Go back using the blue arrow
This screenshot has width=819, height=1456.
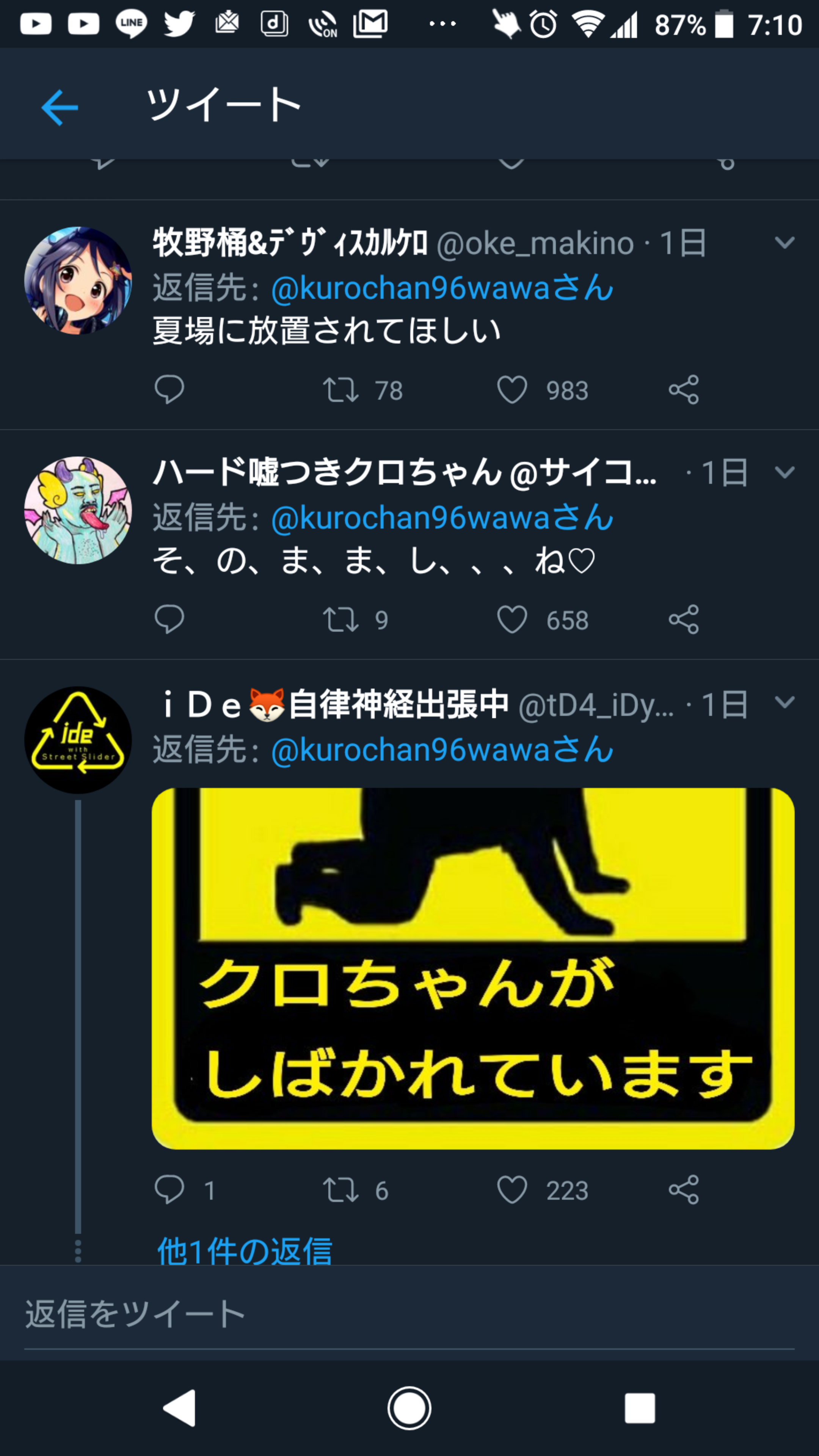[x=60, y=107]
